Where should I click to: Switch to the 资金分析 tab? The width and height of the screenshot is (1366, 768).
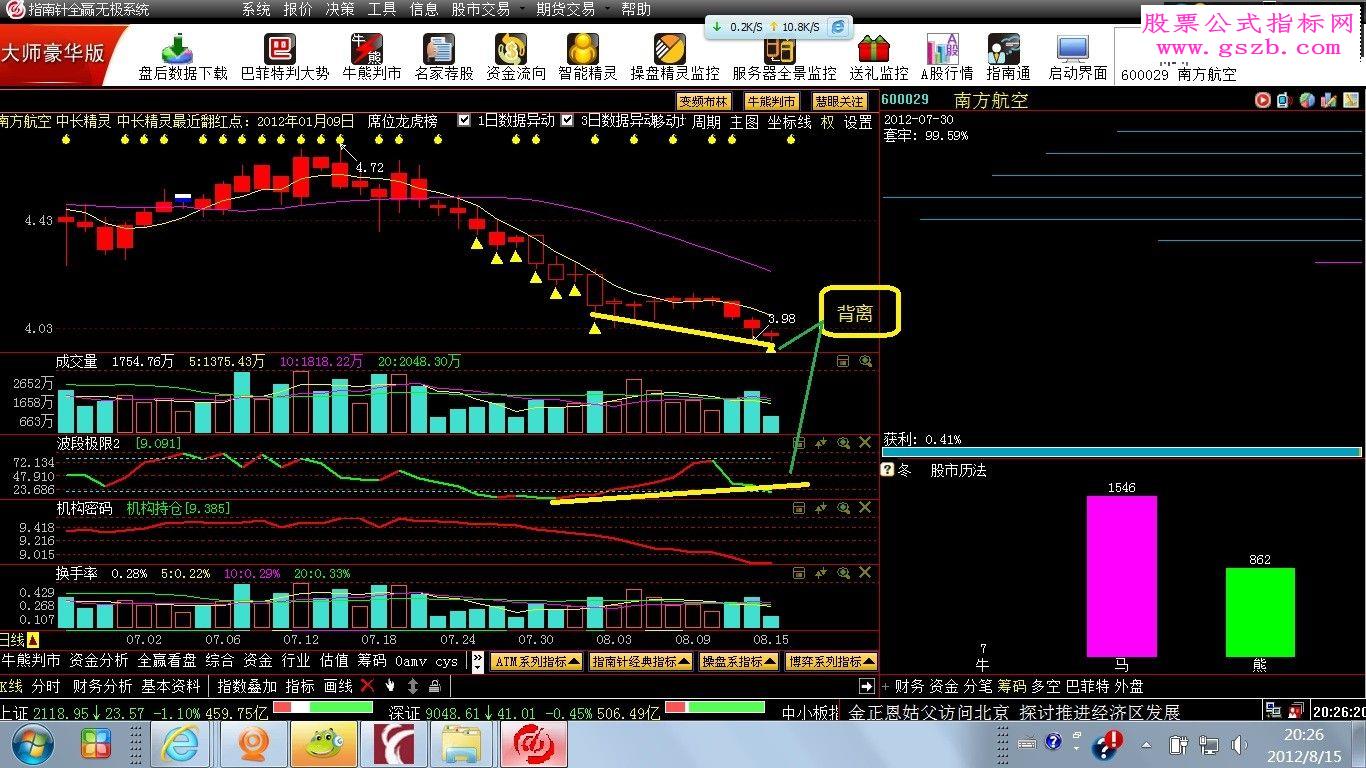click(x=99, y=661)
